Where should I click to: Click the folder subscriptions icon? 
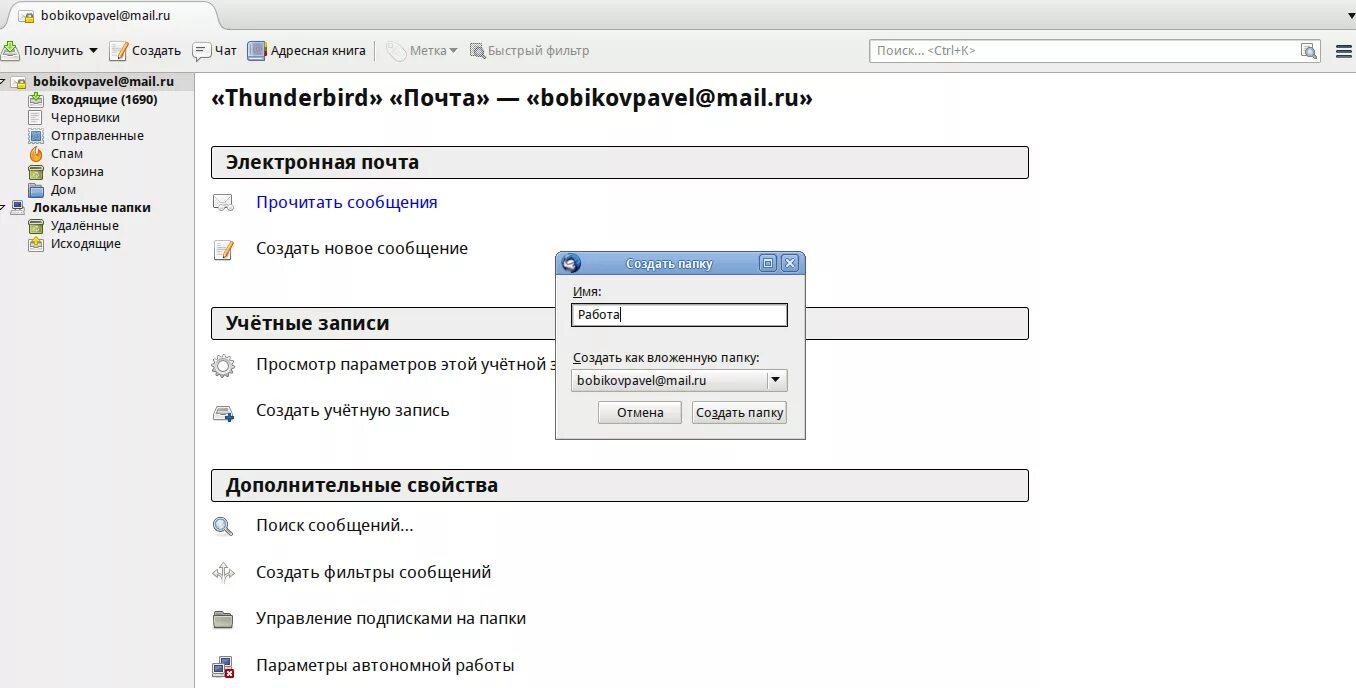point(223,619)
